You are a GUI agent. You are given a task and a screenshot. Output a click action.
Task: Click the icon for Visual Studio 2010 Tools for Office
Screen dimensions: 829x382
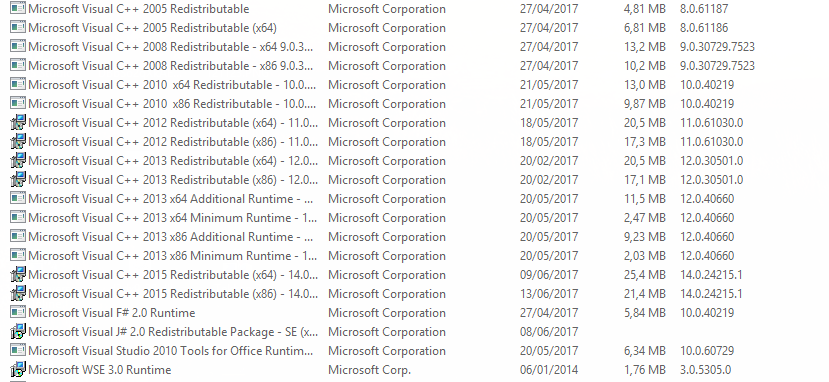(x=18, y=350)
